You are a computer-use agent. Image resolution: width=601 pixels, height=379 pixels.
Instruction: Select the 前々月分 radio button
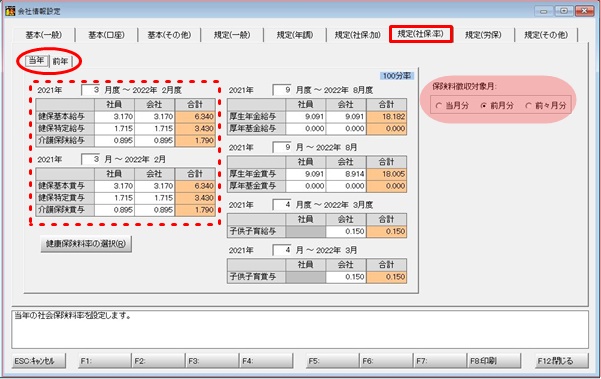pyautogui.click(x=545, y=106)
